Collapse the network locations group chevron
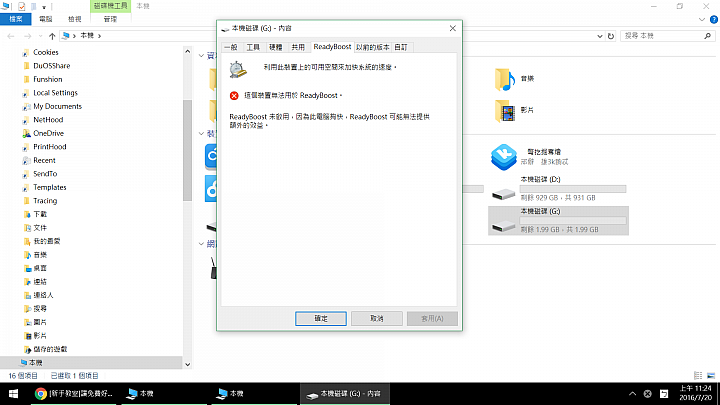This screenshot has height=405, width=720. (x=202, y=244)
